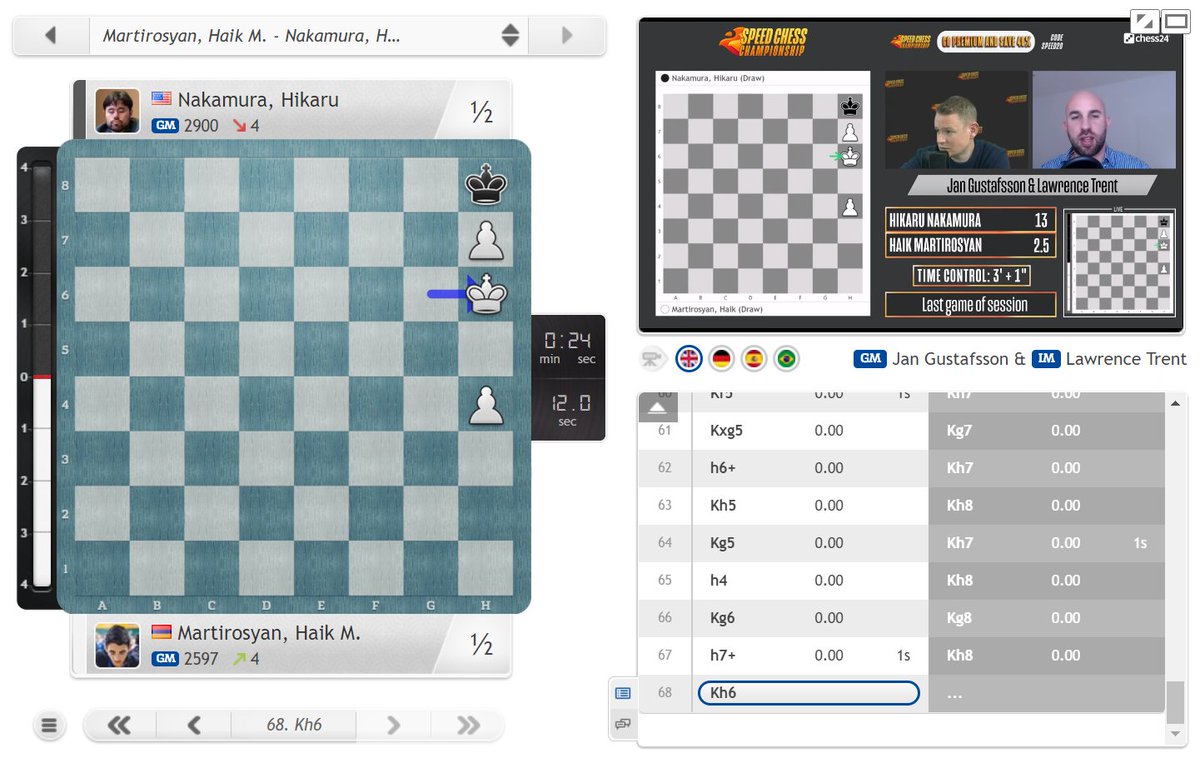Jump to the first move

119,726
